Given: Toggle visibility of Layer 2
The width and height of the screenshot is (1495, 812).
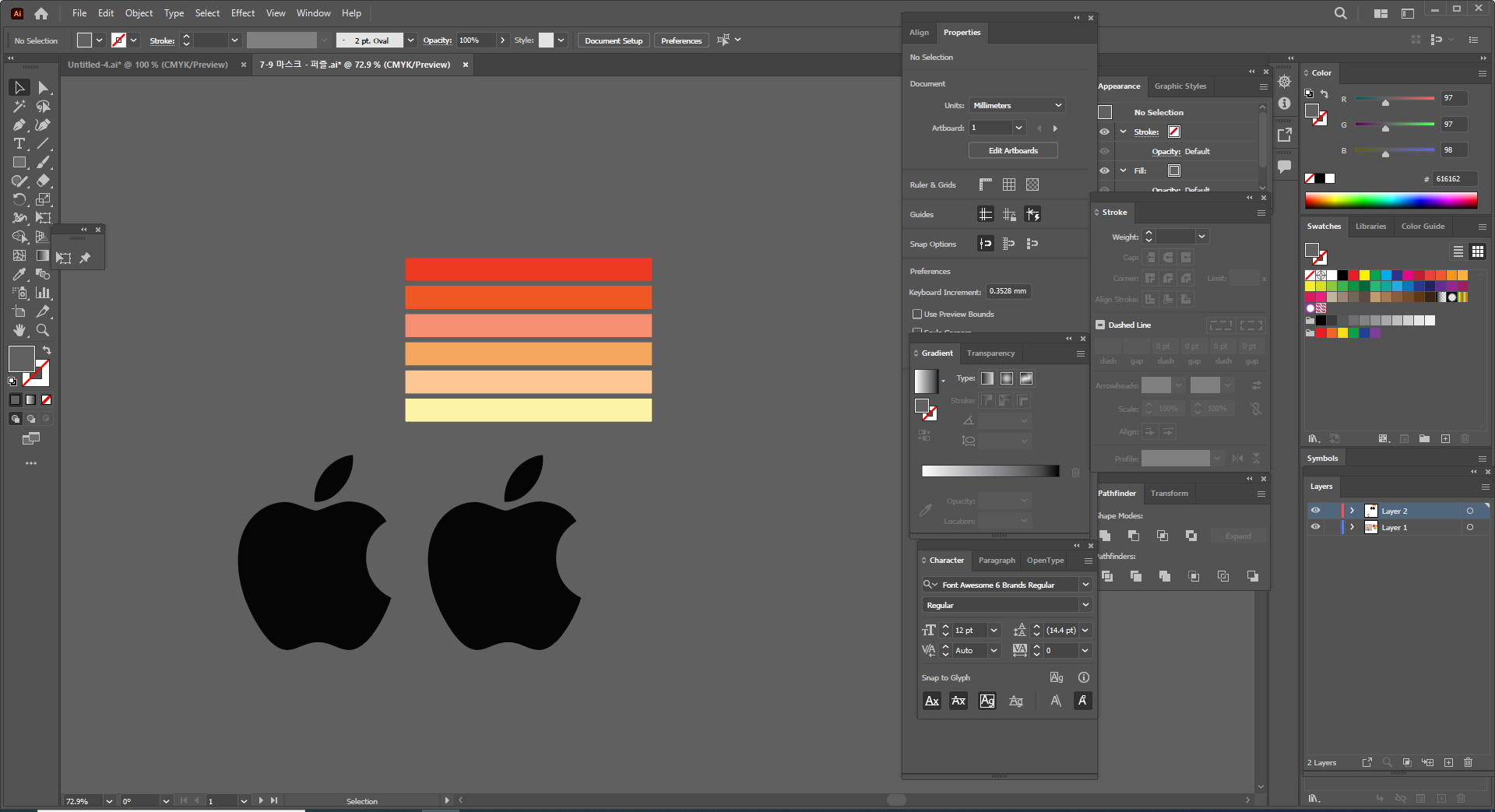Looking at the screenshot, I should tap(1316, 511).
